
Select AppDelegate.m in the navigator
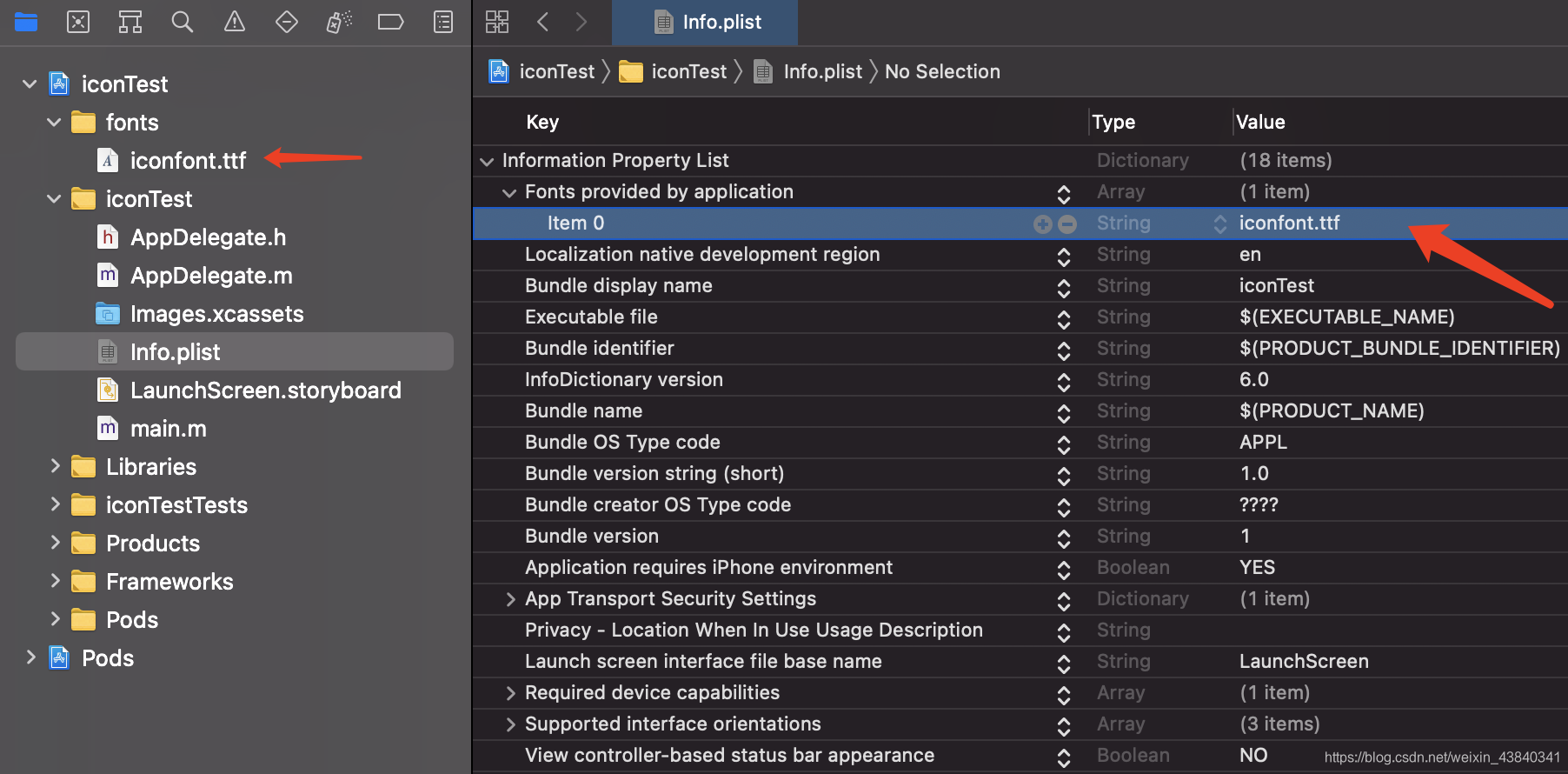[211, 276]
